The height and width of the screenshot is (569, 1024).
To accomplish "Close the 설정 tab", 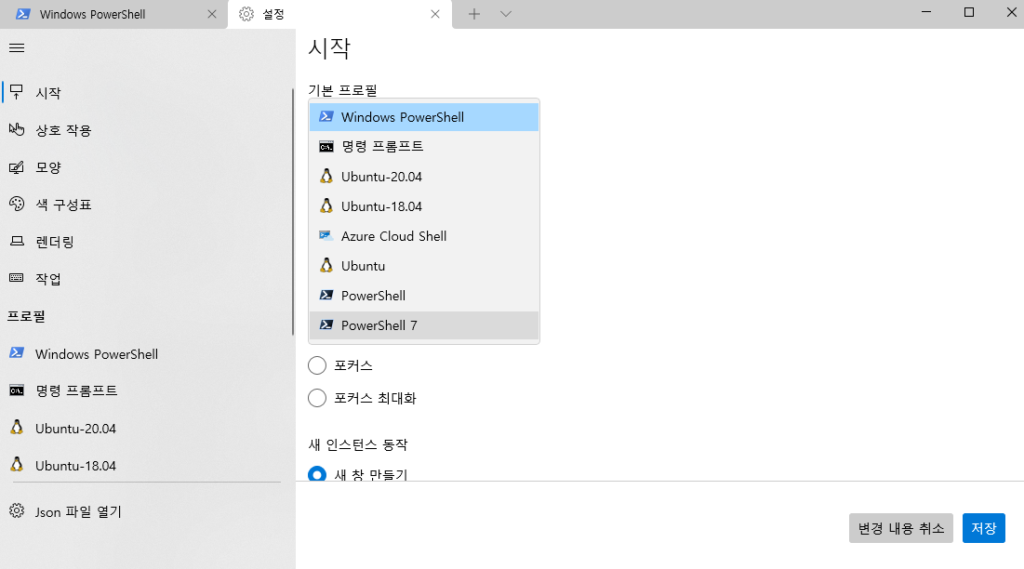I will [435, 14].
